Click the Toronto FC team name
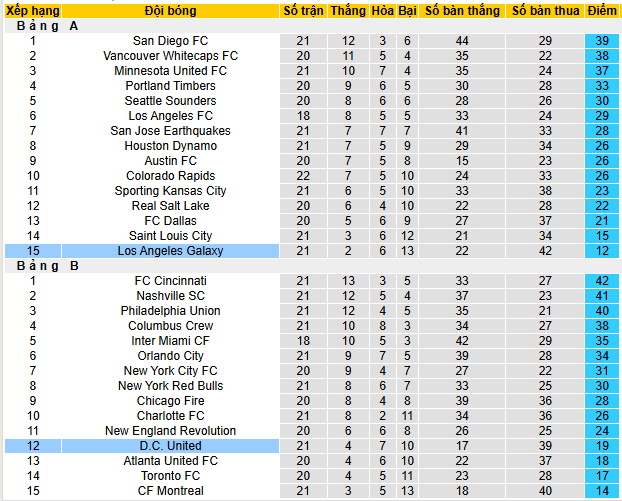 170,476
